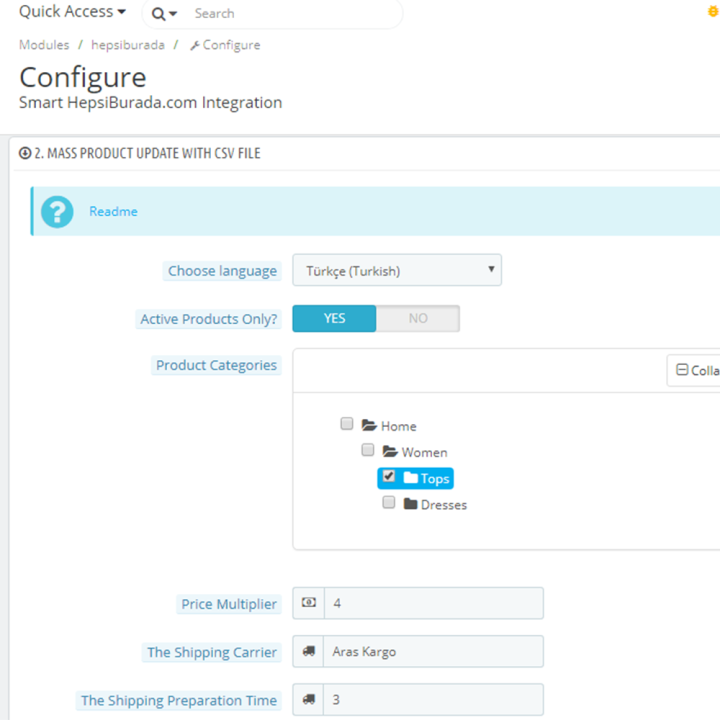Click the Price Multiplier label

[229, 604]
